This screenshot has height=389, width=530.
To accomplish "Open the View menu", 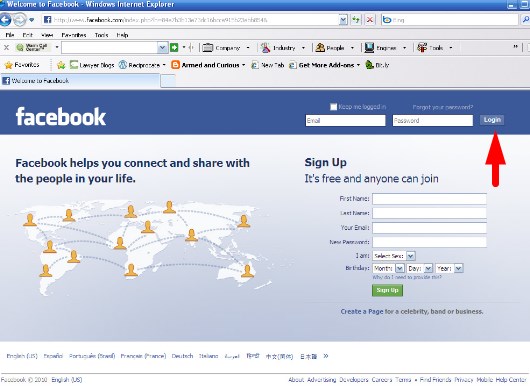I will [47, 35].
